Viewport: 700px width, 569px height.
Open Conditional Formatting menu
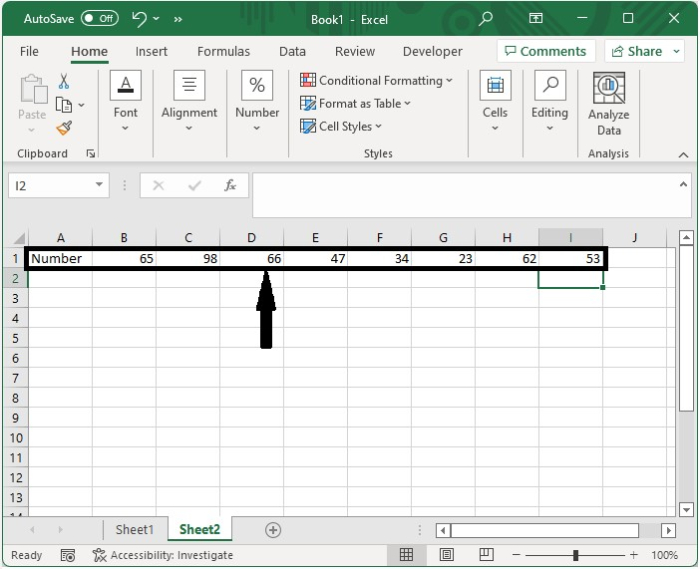click(x=376, y=80)
